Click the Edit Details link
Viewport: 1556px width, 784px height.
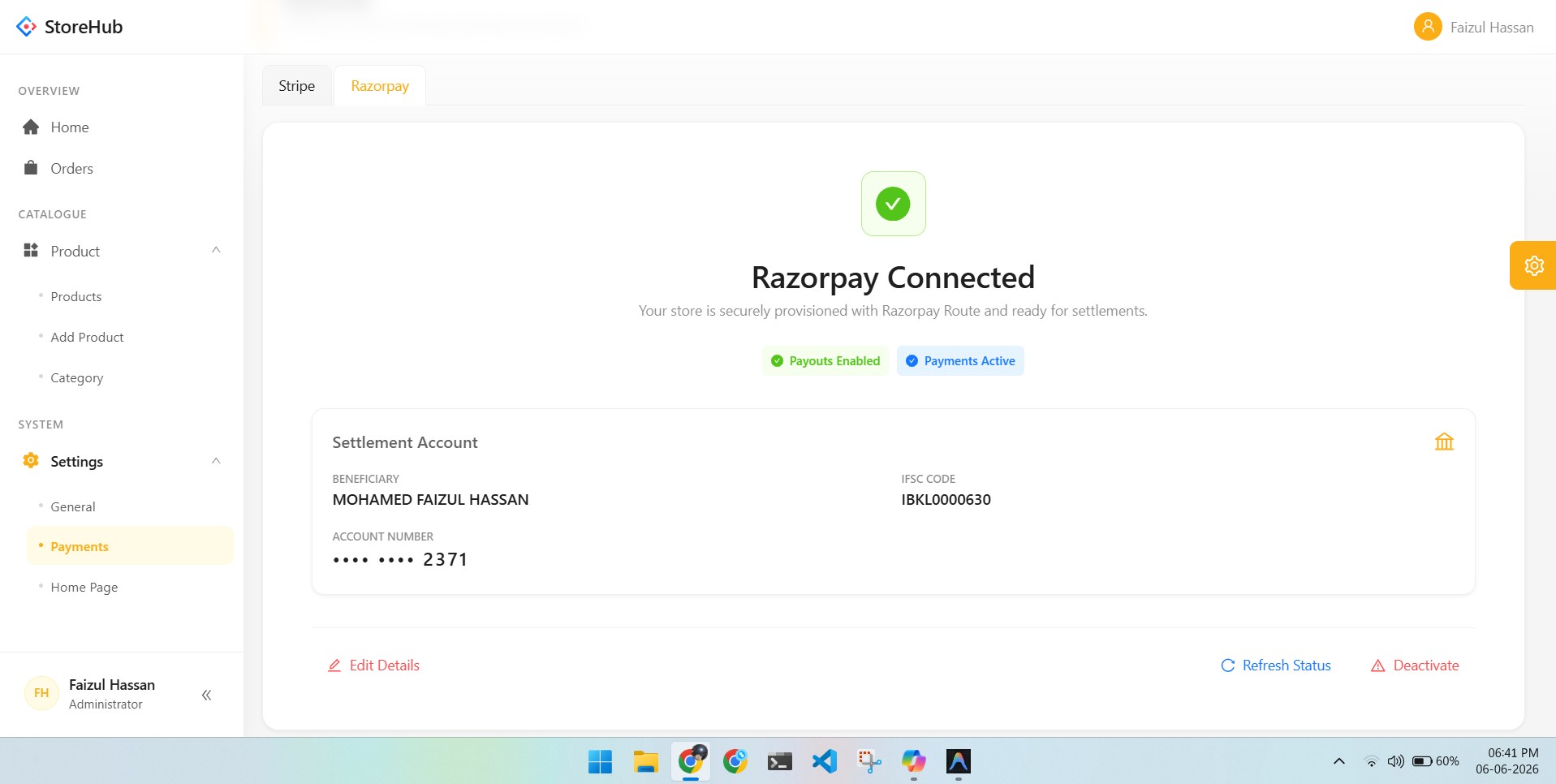pos(373,666)
